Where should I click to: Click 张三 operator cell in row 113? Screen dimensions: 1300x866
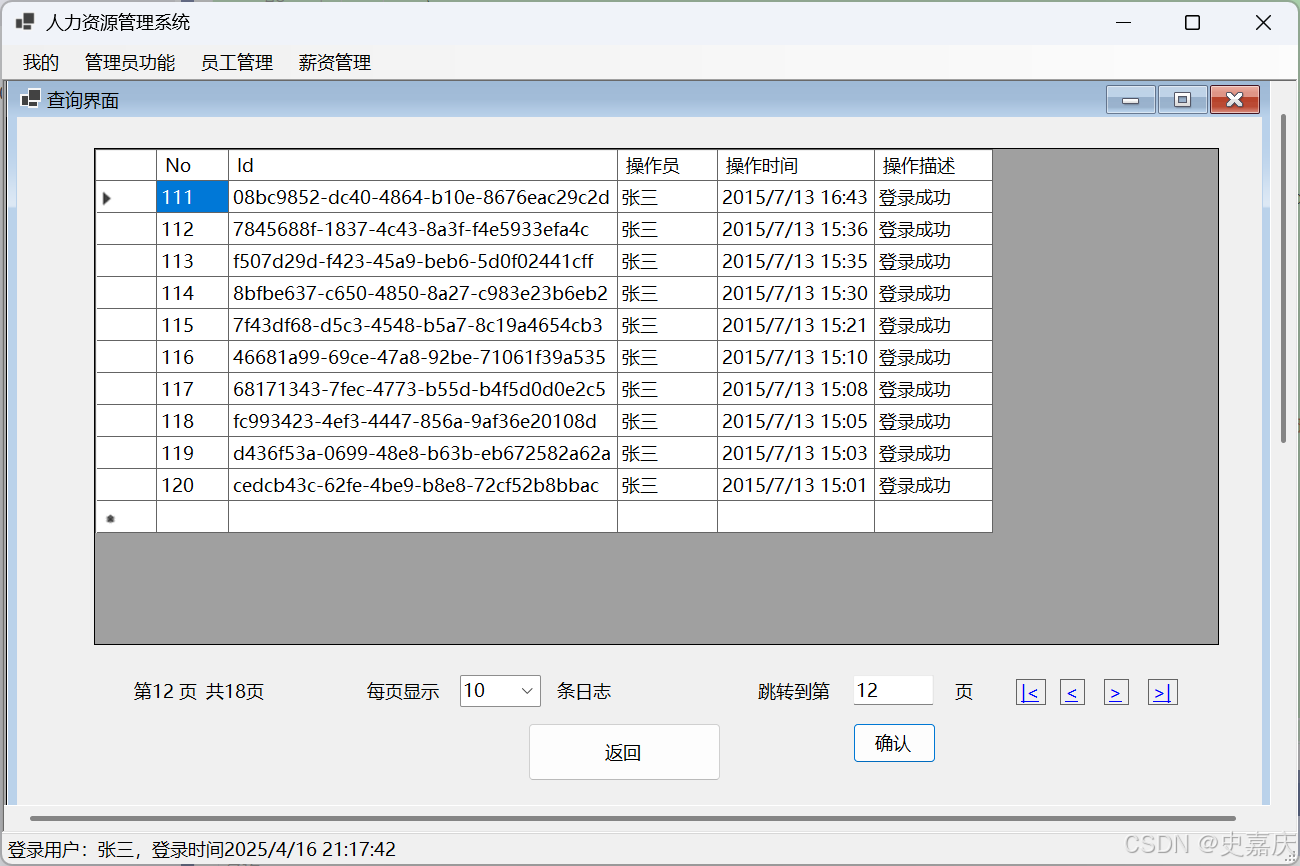coord(667,261)
